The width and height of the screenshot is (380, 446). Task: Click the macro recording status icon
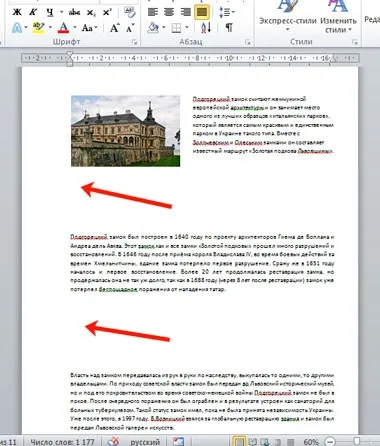[x=178, y=442]
